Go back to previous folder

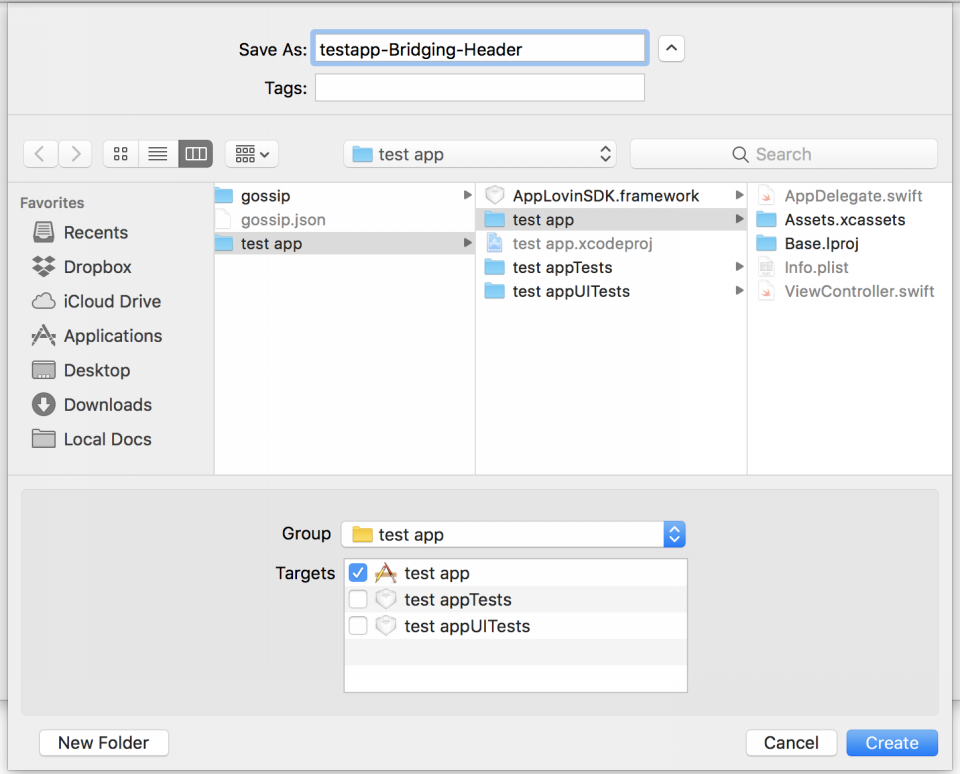click(40, 154)
